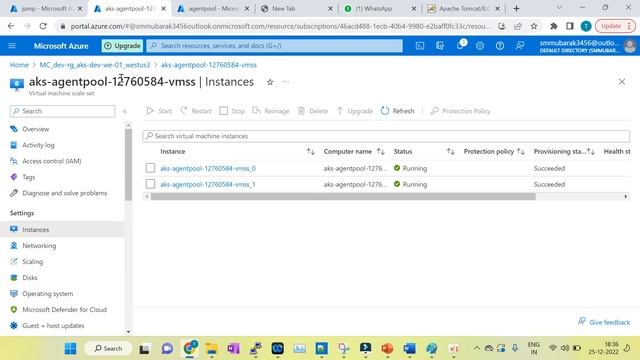Go to Home breadcrumb
640x360 pixels.
19,65
